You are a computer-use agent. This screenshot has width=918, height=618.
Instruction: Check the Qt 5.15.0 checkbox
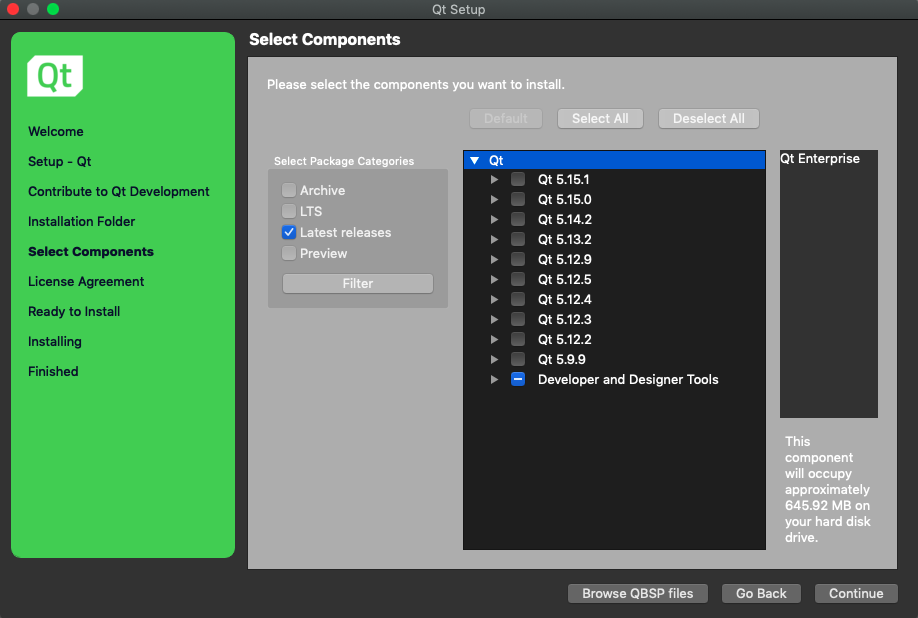click(x=518, y=200)
